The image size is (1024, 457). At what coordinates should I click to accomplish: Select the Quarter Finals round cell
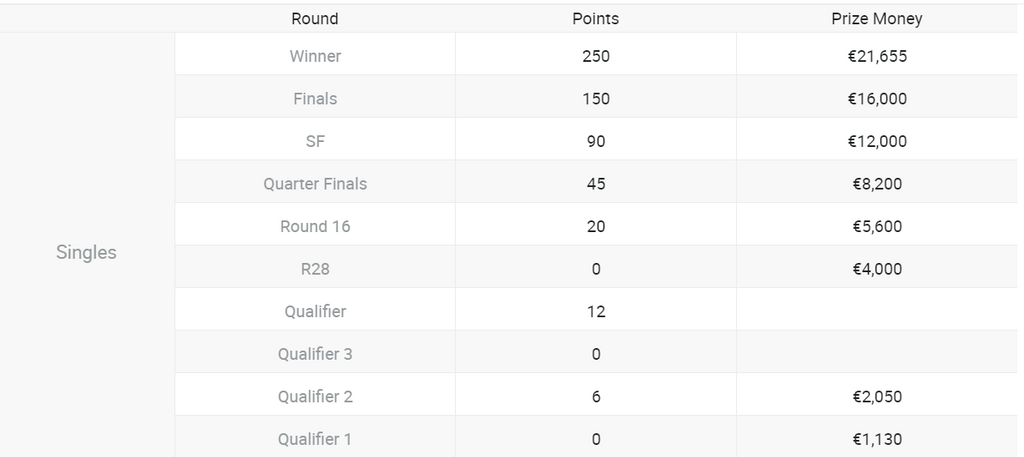[x=315, y=184]
